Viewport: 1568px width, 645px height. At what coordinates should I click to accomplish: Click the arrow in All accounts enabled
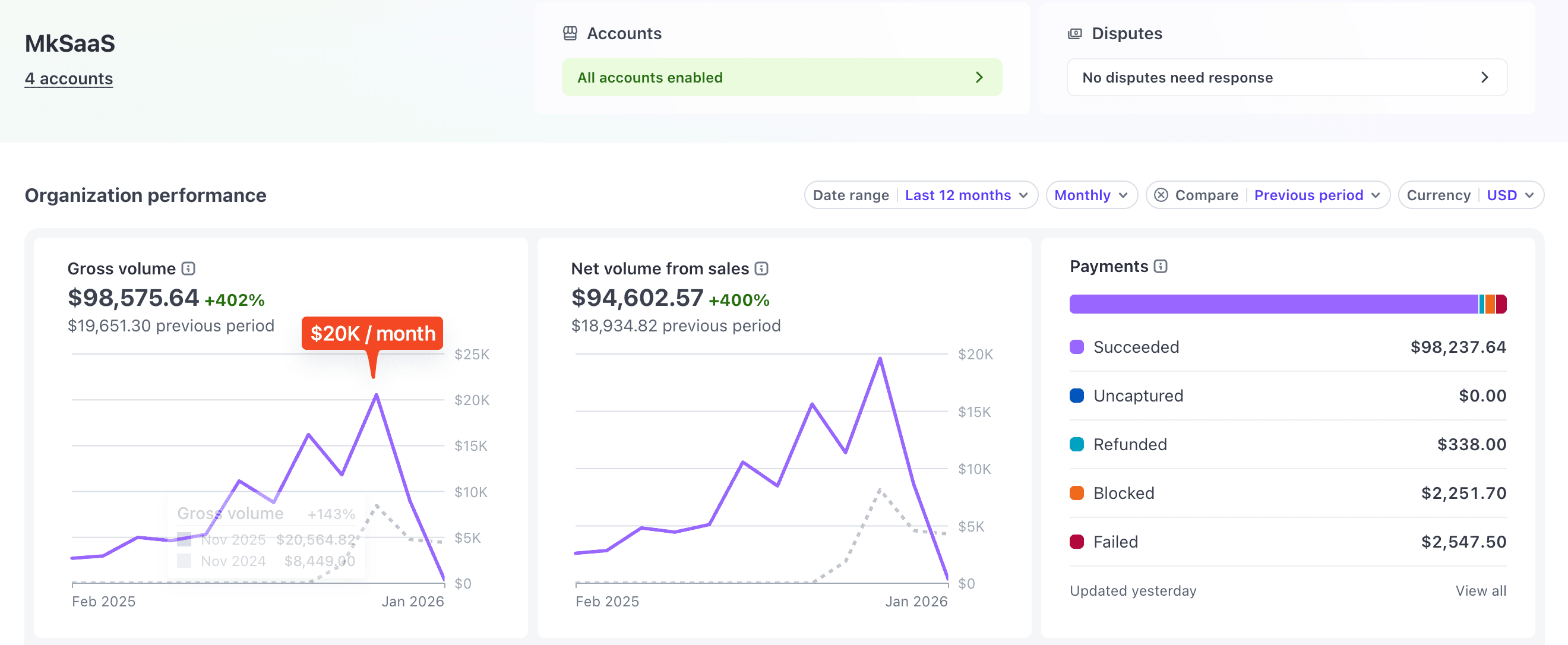[x=979, y=77]
